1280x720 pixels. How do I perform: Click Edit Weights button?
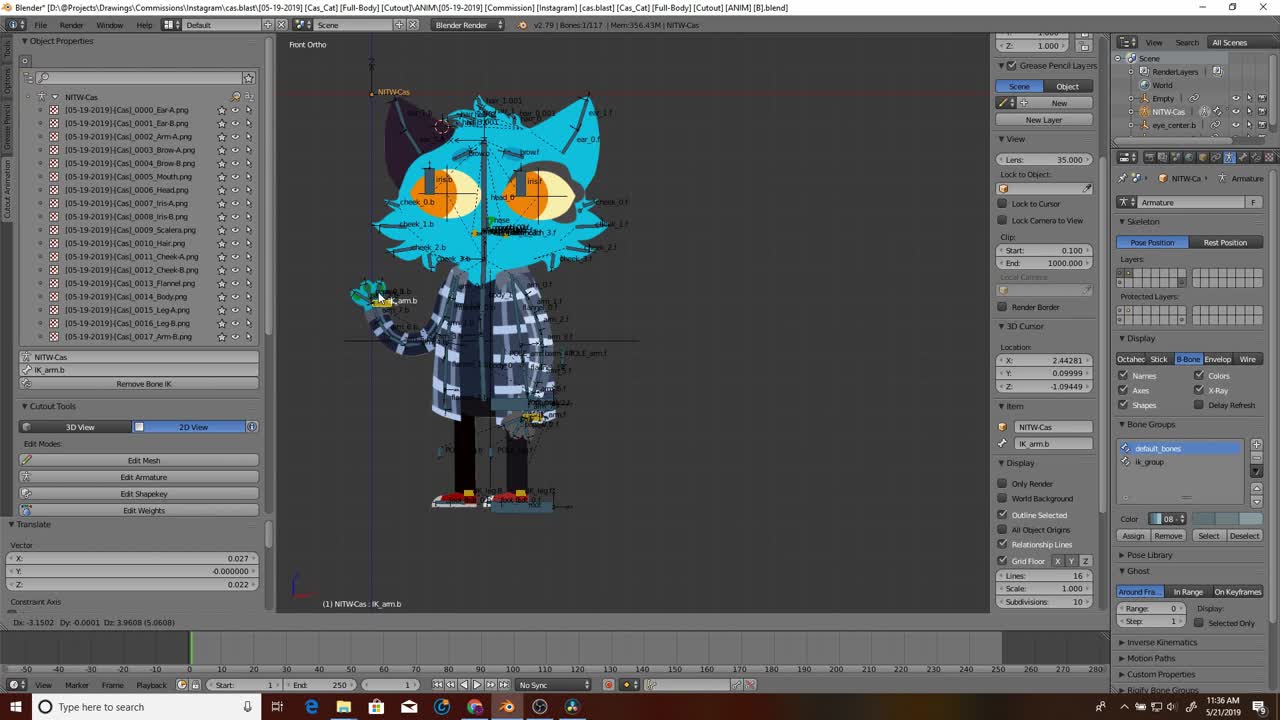pyautogui.click(x=139, y=510)
